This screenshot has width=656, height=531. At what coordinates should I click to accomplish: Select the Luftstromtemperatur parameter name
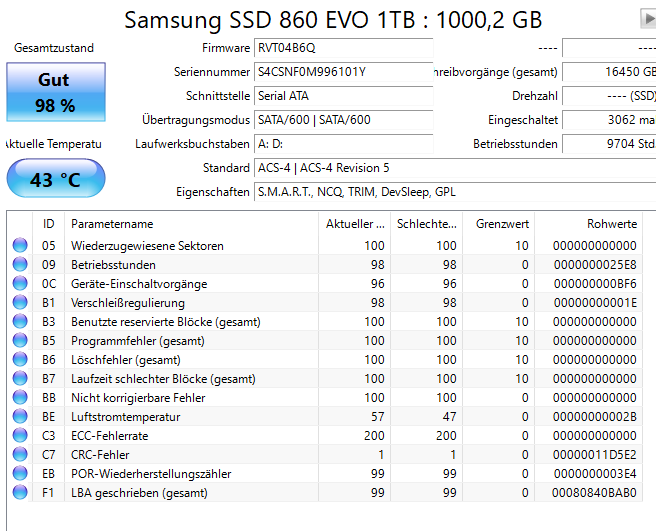click(x=126, y=417)
